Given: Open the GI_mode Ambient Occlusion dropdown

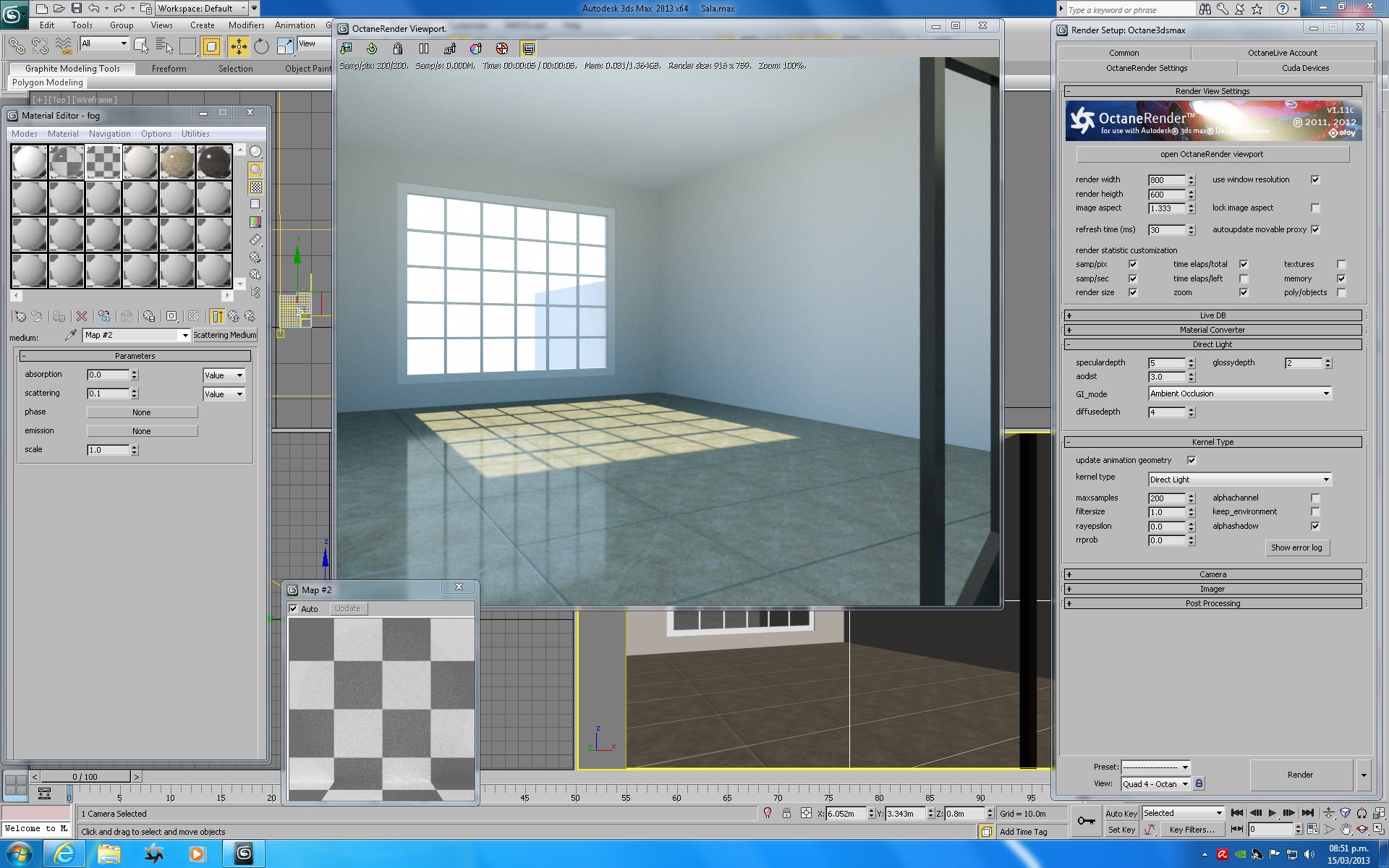Looking at the screenshot, I should (1240, 393).
